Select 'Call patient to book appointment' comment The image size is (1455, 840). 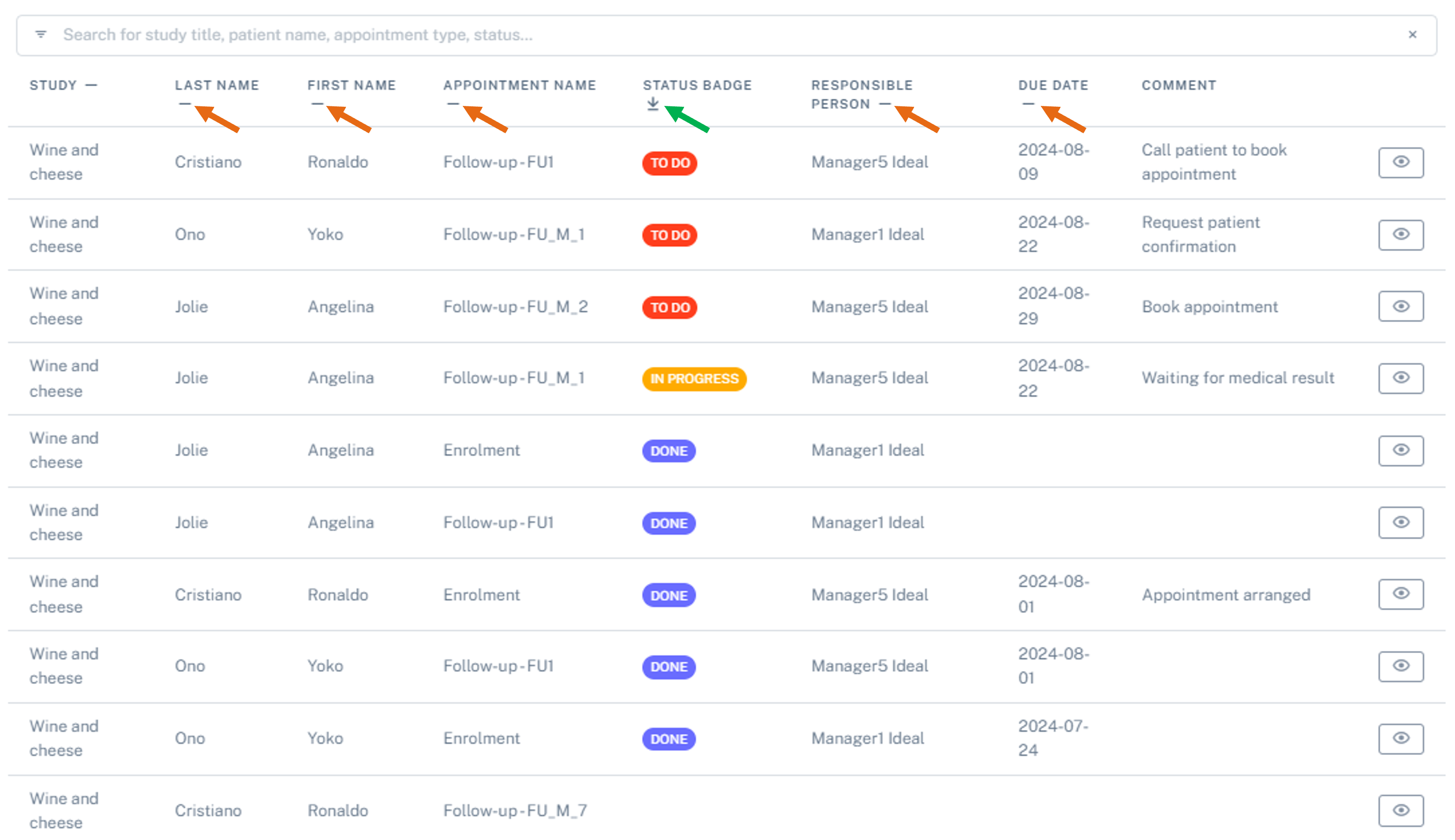(x=1214, y=162)
